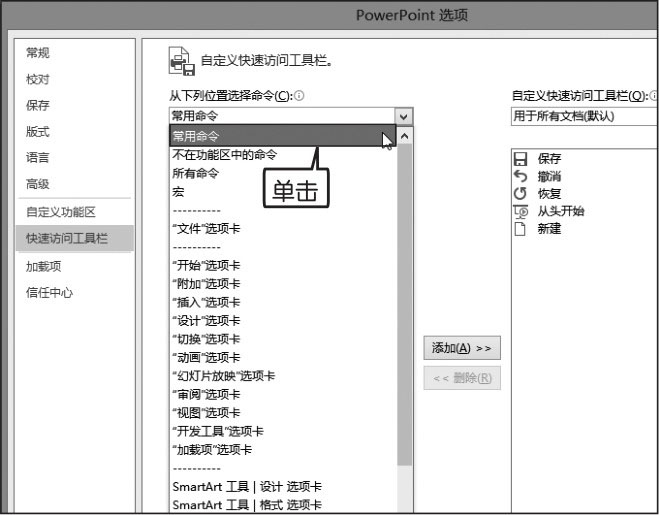Open the 常规 category in sidebar
The height and width of the screenshot is (515, 659).
(x=38, y=53)
